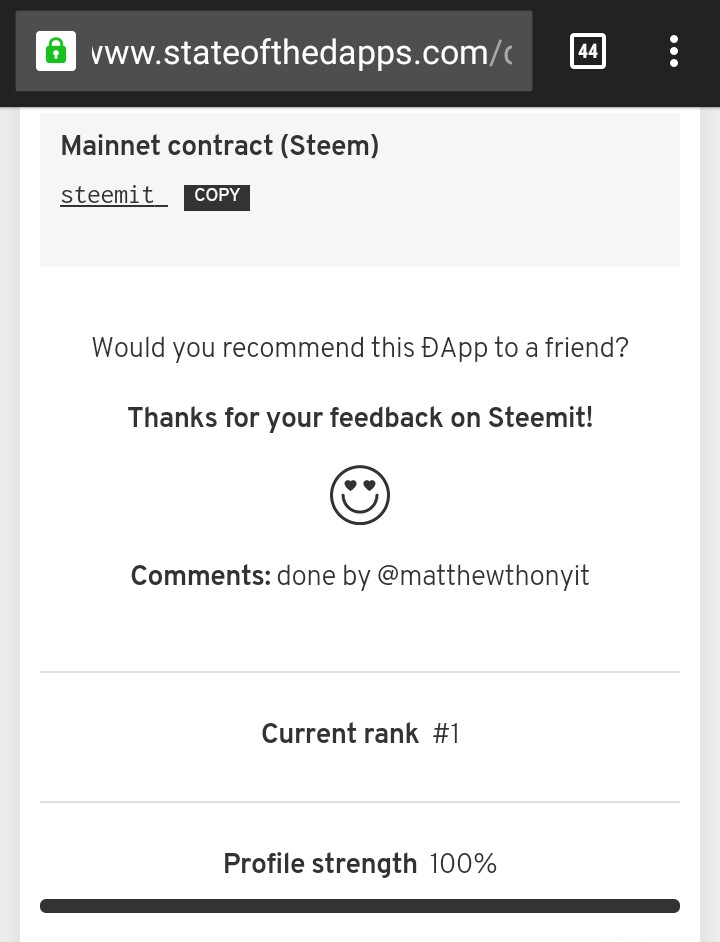Viewport: 720px width, 942px height.
Task: Click the profile strength progress bar
Action: pyautogui.click(x=359, y=906)
